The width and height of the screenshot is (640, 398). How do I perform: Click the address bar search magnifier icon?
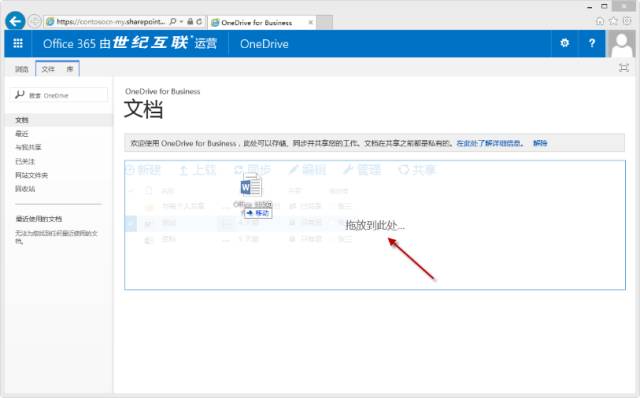pos(173,21)
